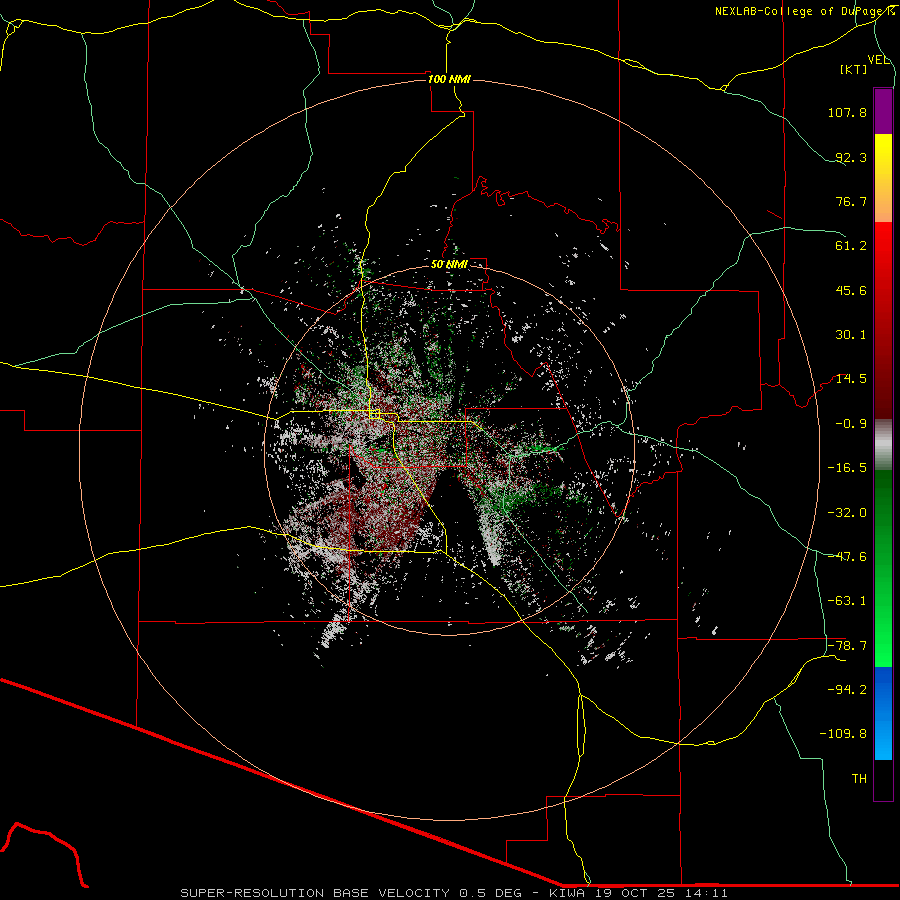Pick the purple segment of the color bar
This screenshot has height=900, width=900.
click(x=883, y=111)
